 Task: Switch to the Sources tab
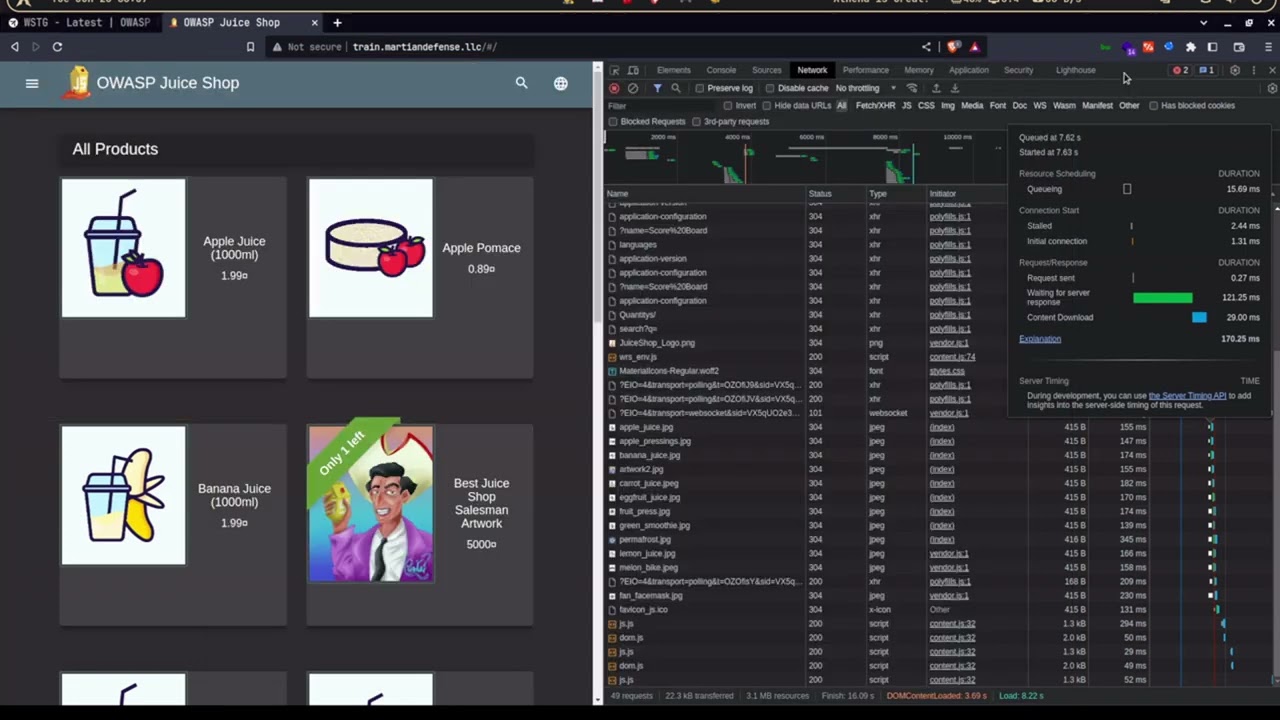point(767,70)
